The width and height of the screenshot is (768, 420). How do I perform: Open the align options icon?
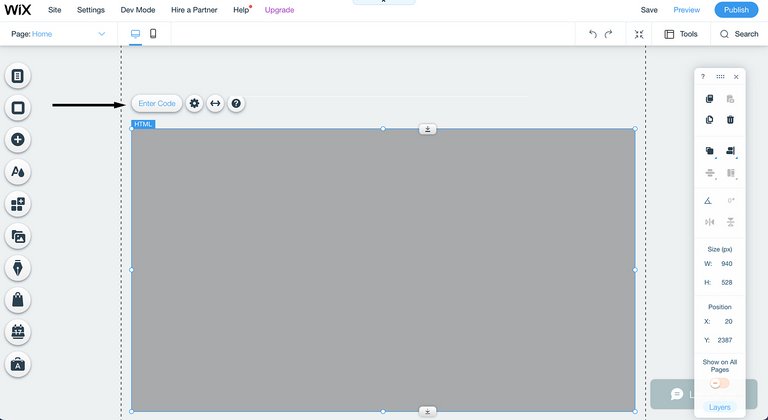(731, 151)
